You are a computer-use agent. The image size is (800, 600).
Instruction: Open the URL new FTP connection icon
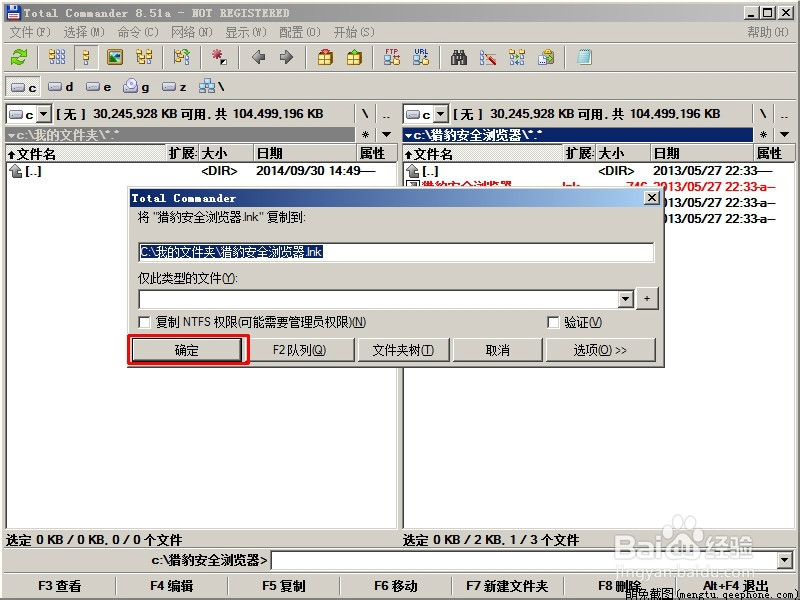[x=421, y=57]
